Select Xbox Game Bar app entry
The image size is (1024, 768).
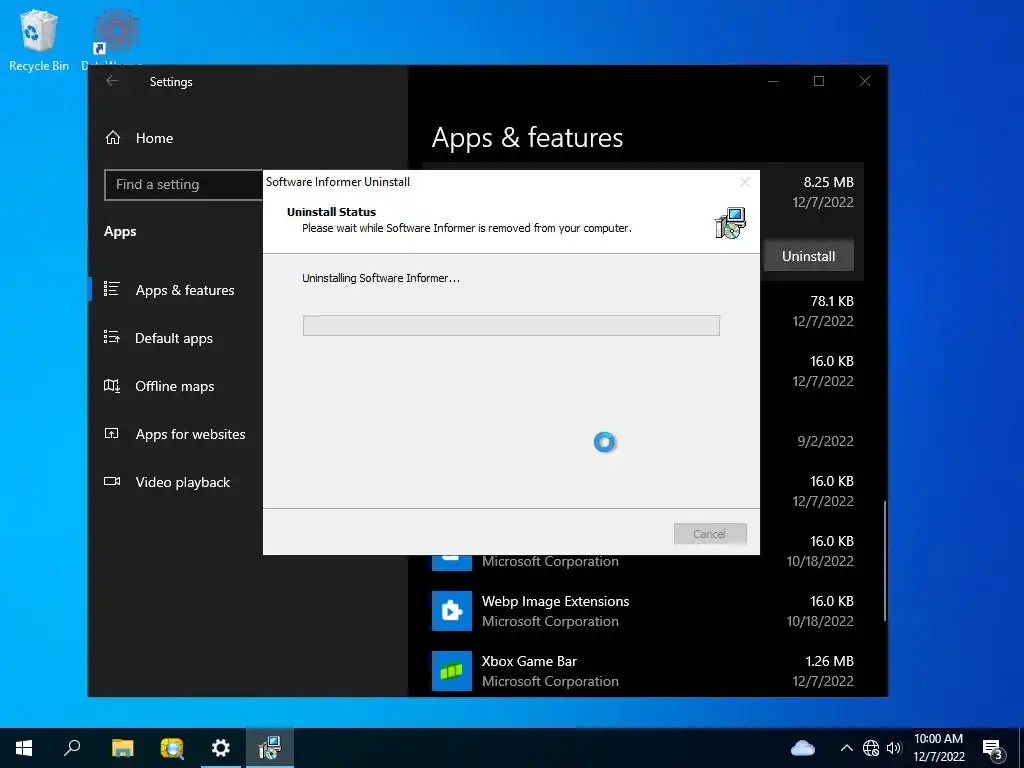point(643,671)
